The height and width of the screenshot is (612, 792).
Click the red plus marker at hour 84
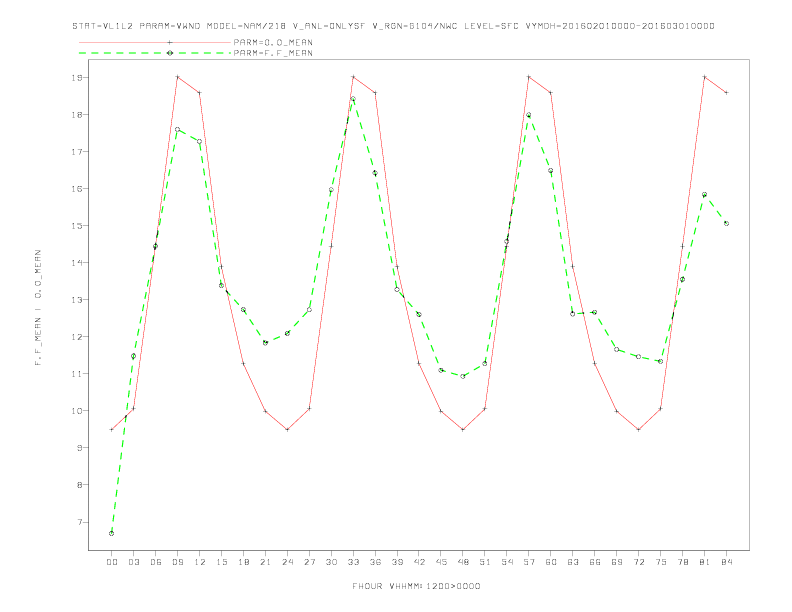726,93
